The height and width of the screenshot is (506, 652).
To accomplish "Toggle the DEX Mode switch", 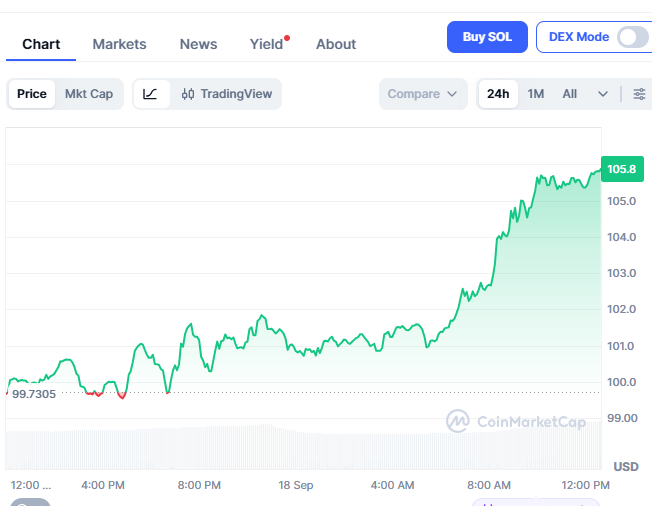I will (x=632, y=37).
